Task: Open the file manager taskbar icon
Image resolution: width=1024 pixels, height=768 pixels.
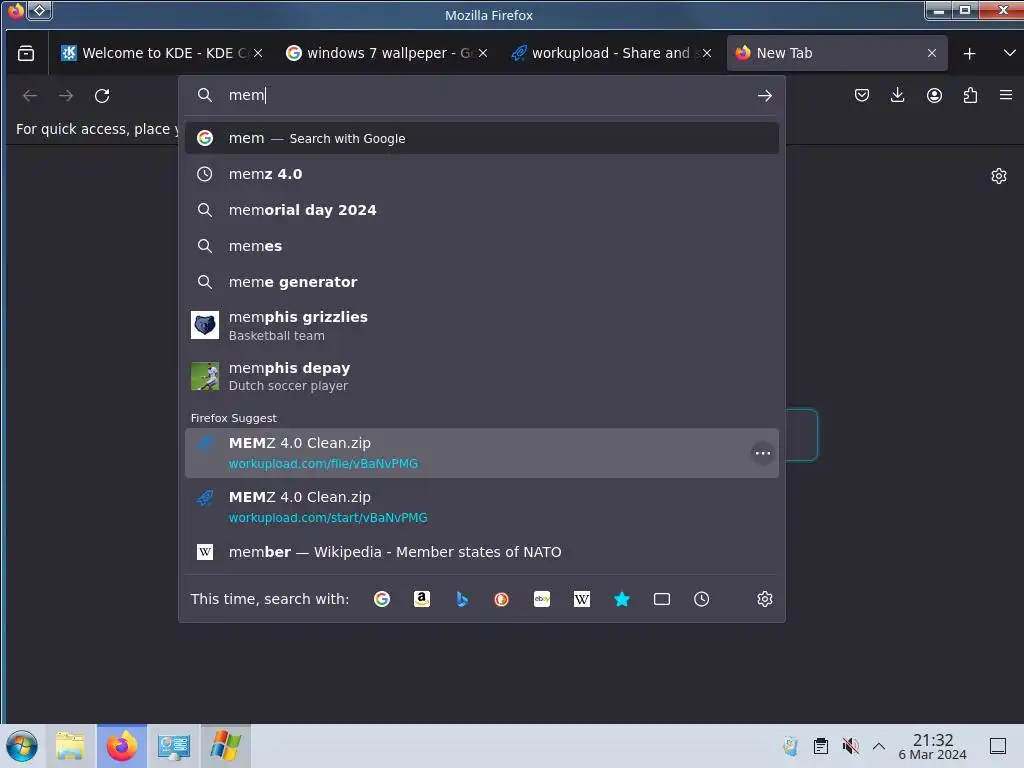Action: tap(71, 746)
